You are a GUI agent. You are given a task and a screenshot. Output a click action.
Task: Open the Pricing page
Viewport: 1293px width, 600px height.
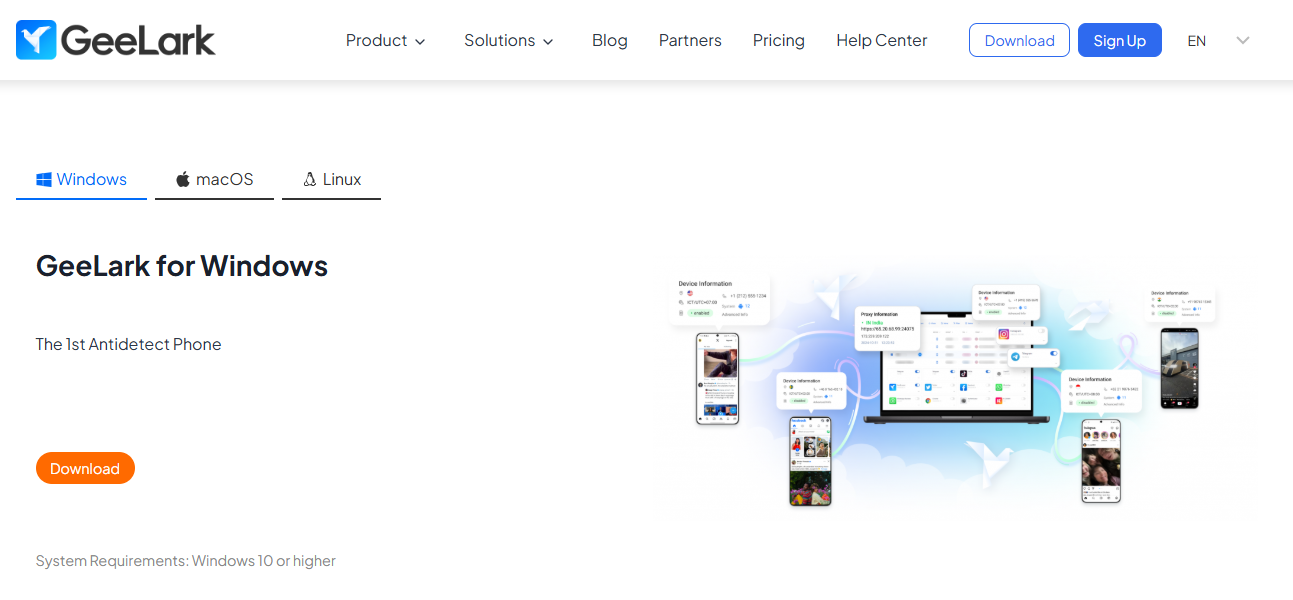pos(779,41)
